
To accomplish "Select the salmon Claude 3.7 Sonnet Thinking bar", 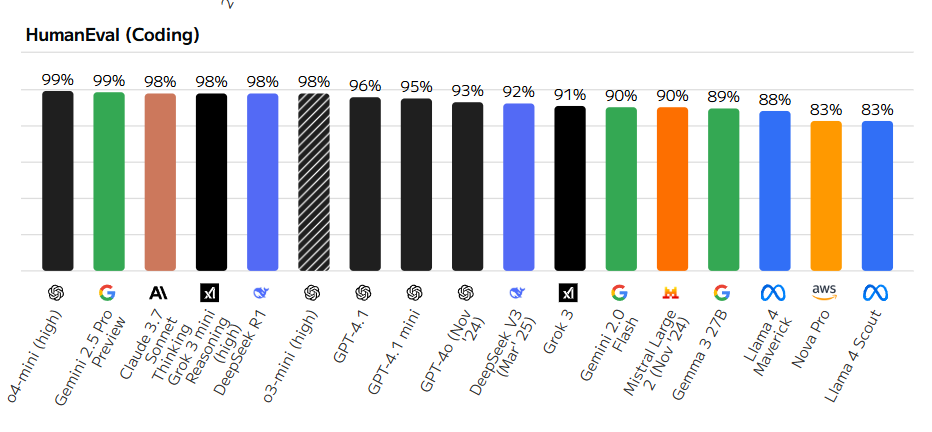I will click(160, 182).
